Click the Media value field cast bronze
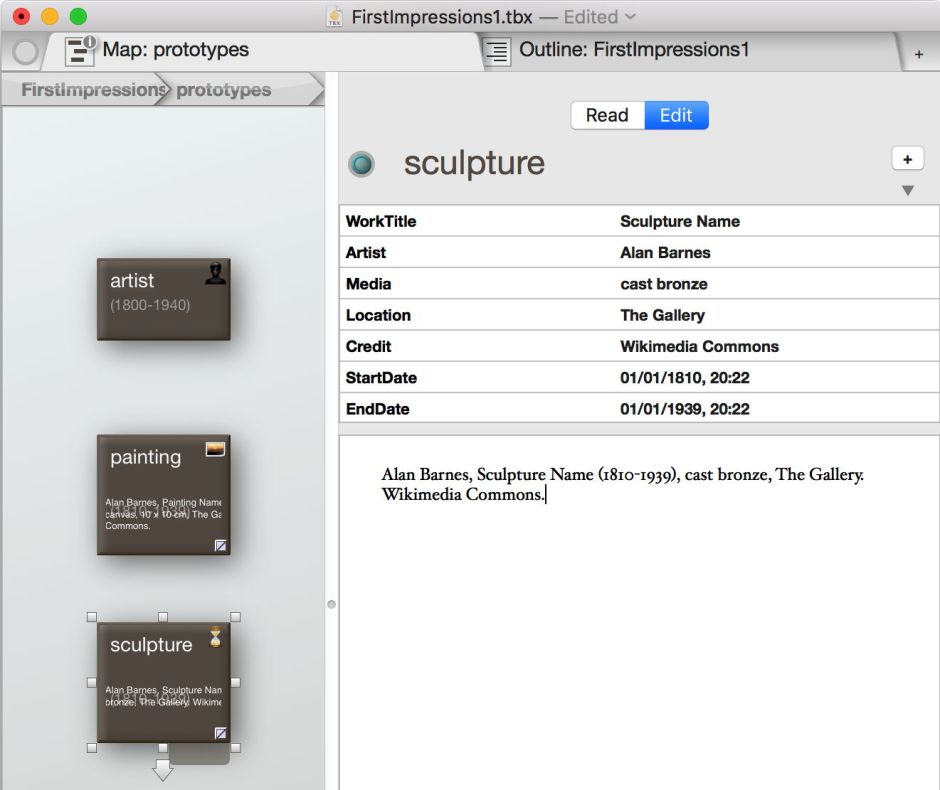 point(663,284)
